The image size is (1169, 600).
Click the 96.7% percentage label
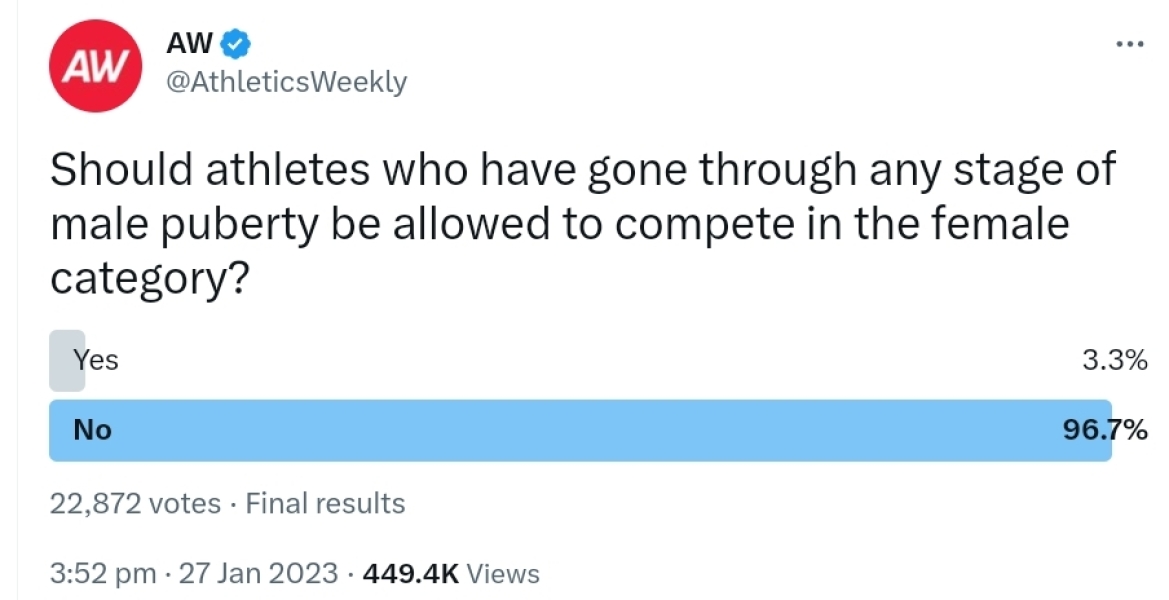coord(1104,430)
